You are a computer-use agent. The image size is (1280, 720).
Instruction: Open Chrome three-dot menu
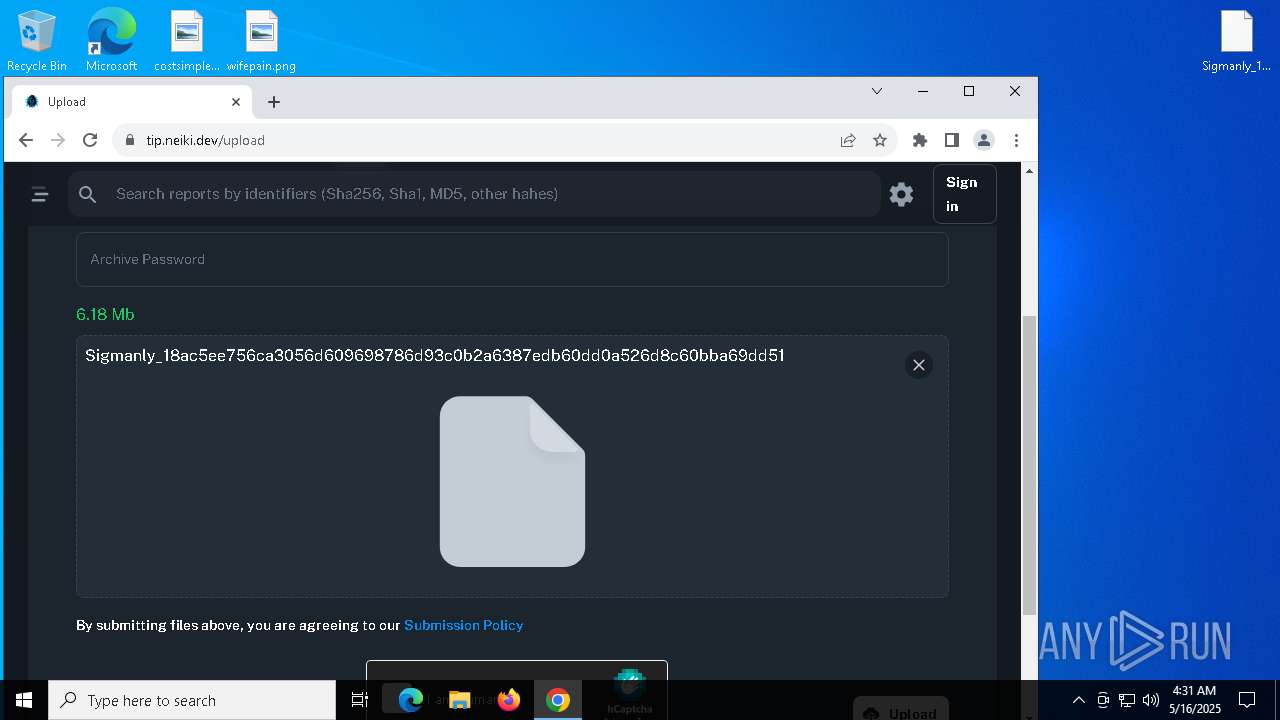pyautogui.click(x=1016, y=140)
